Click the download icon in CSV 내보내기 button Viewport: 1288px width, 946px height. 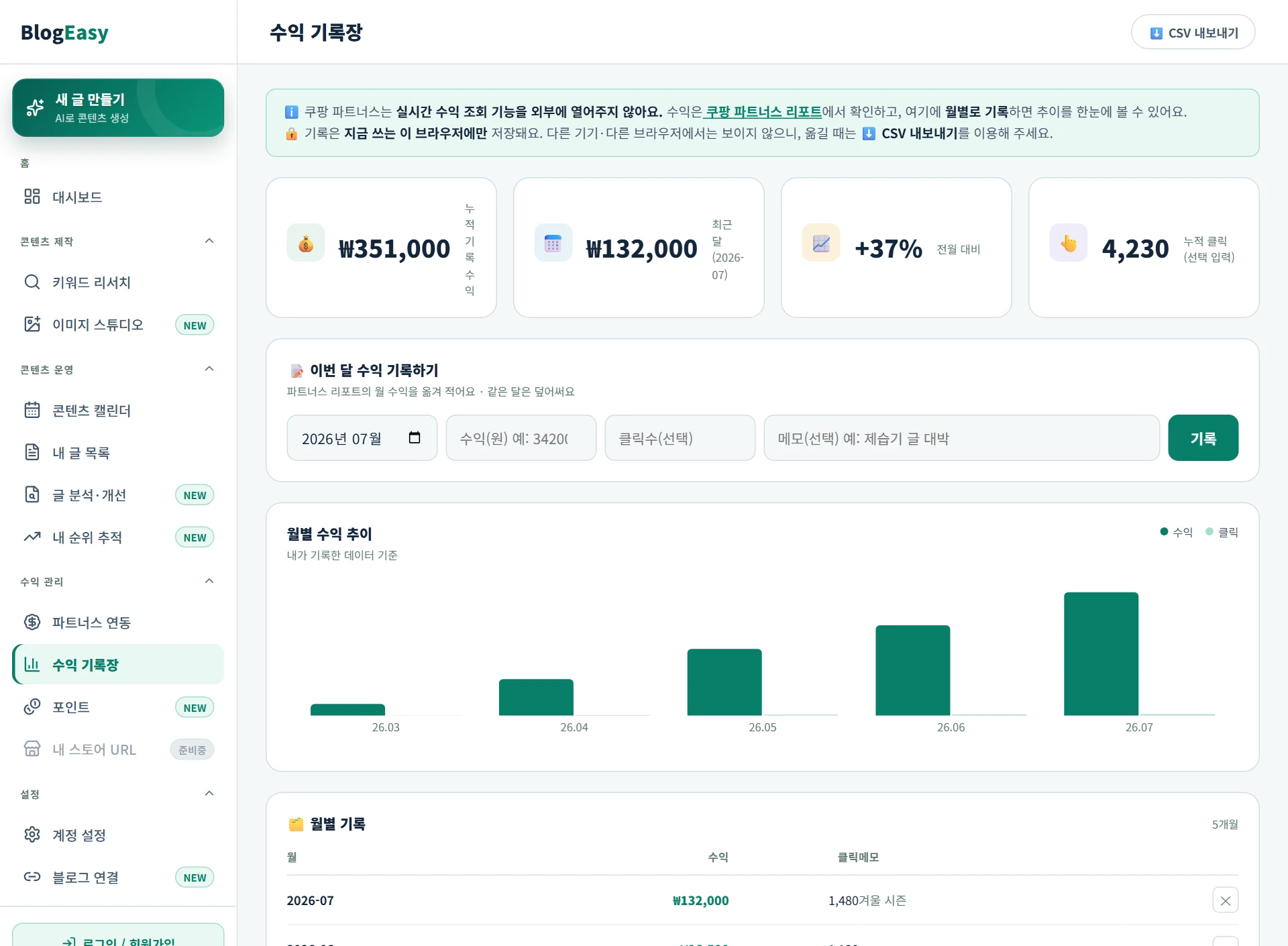(1157, 33)
